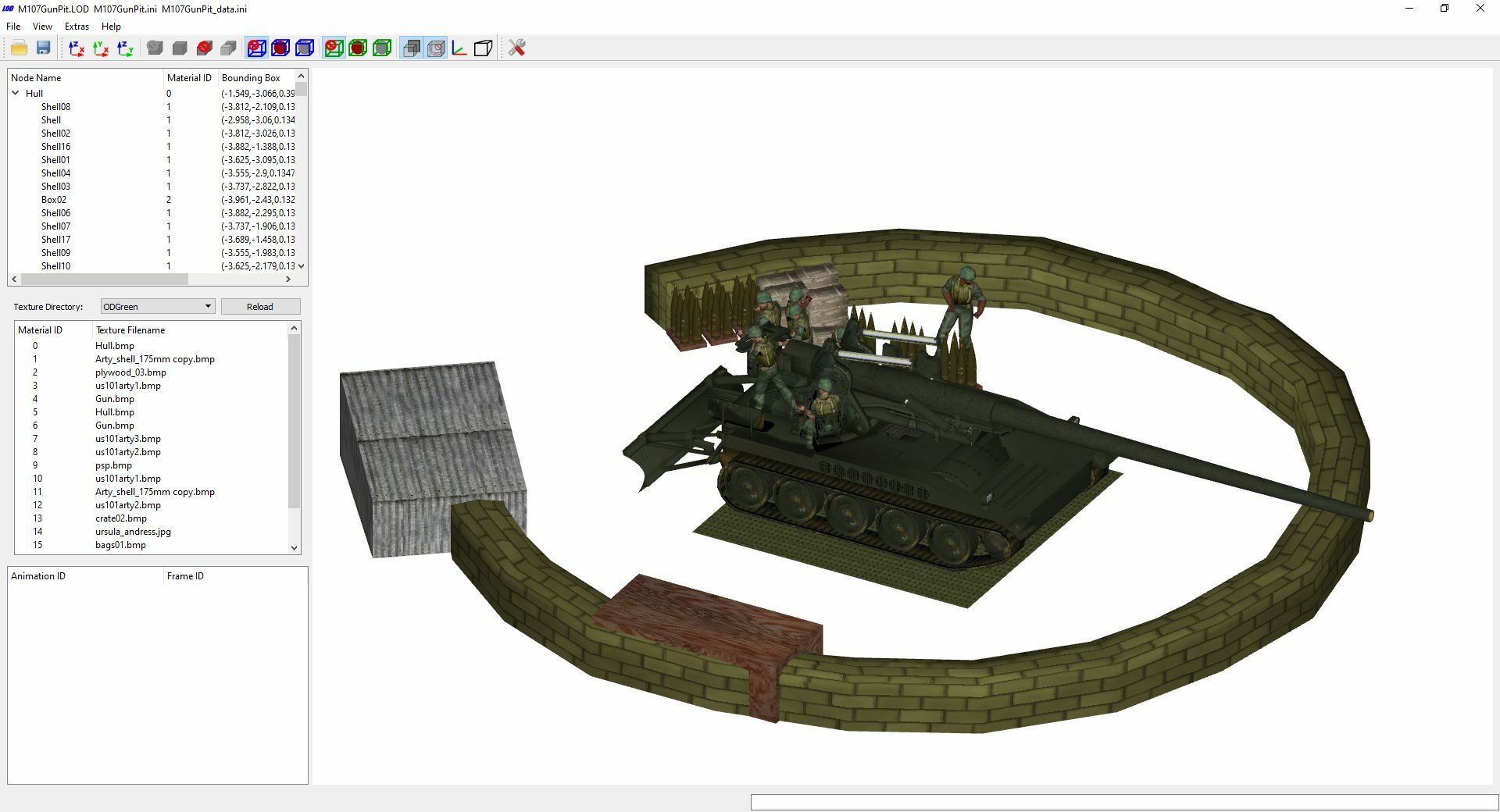The width and height of the screenshot is (1500, 812).
Task: Click the Material ID node column header
Action: (190, 78)
